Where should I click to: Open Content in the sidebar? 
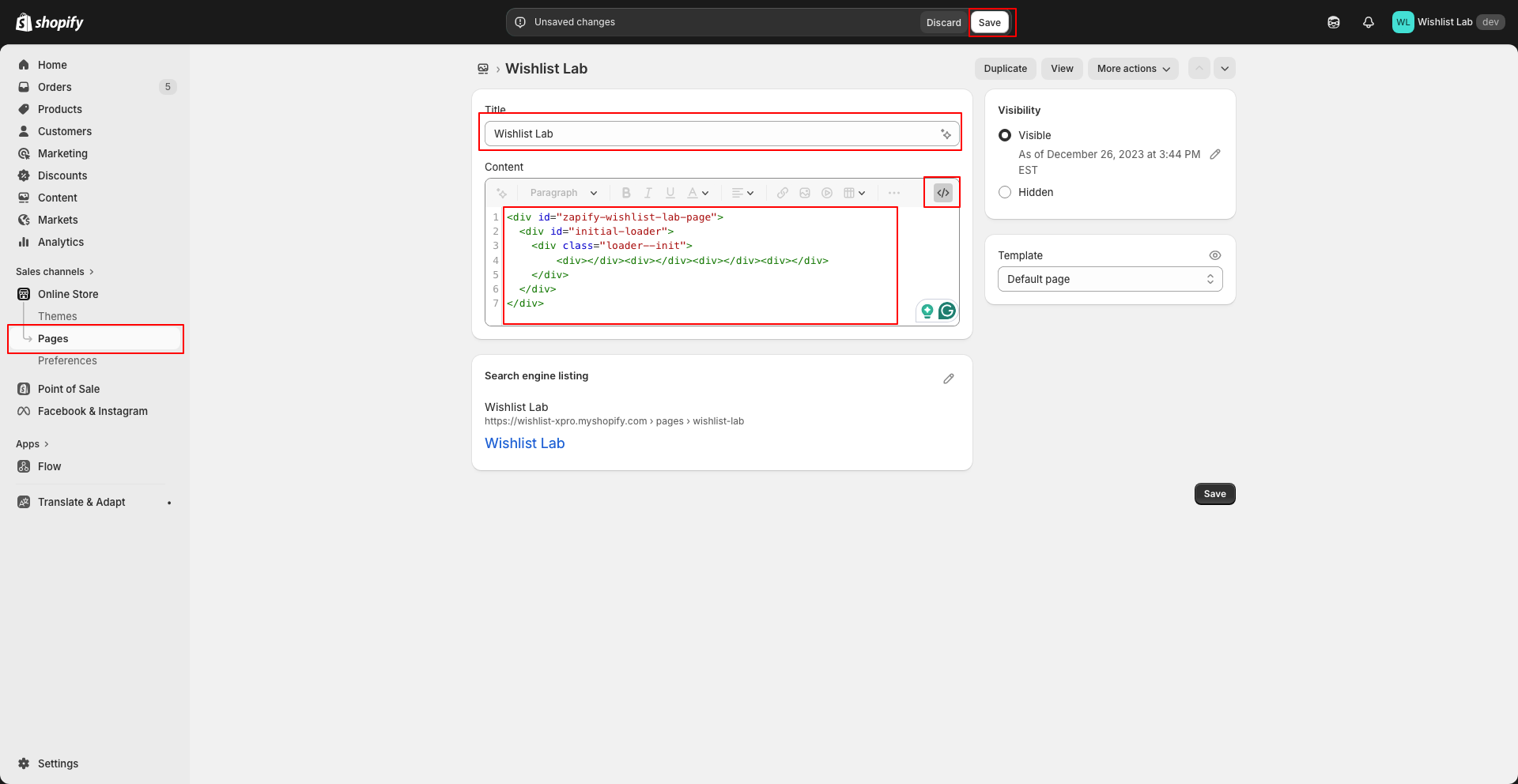coord(58,198)
